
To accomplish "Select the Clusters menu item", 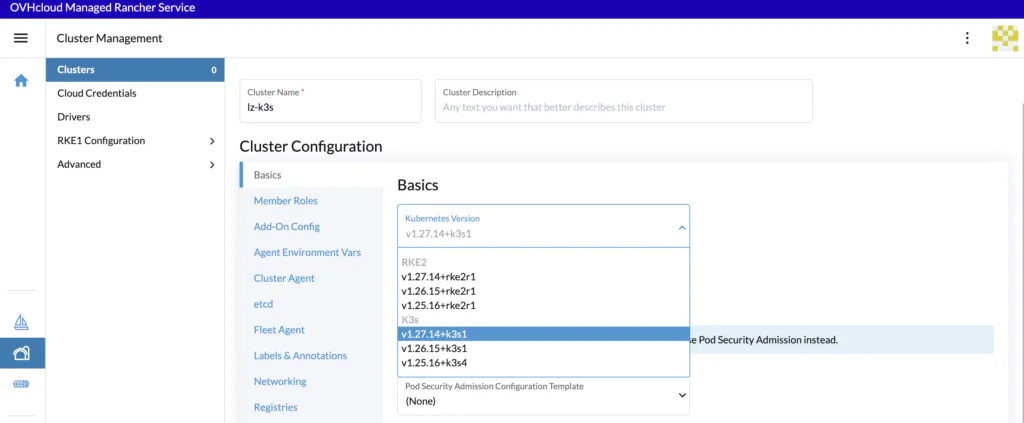I will coord(135,70).
